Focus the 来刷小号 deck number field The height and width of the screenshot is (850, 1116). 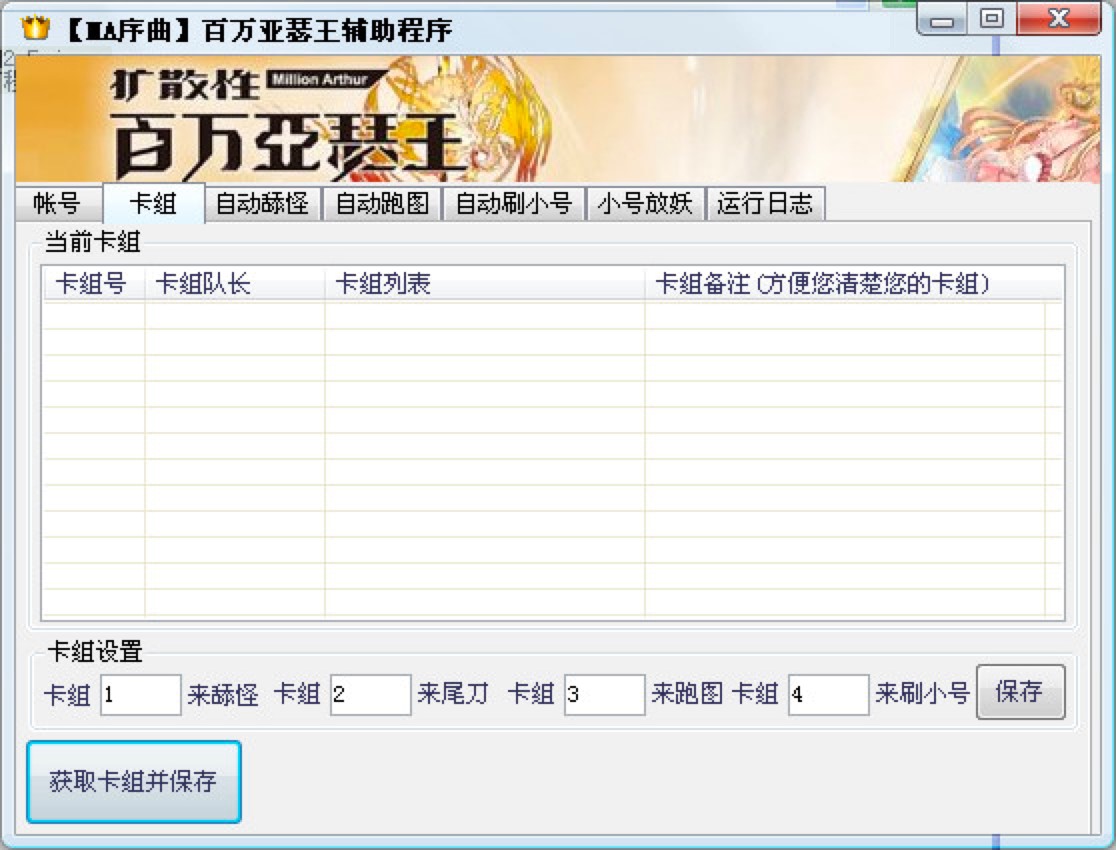click(x=828, y=694)
